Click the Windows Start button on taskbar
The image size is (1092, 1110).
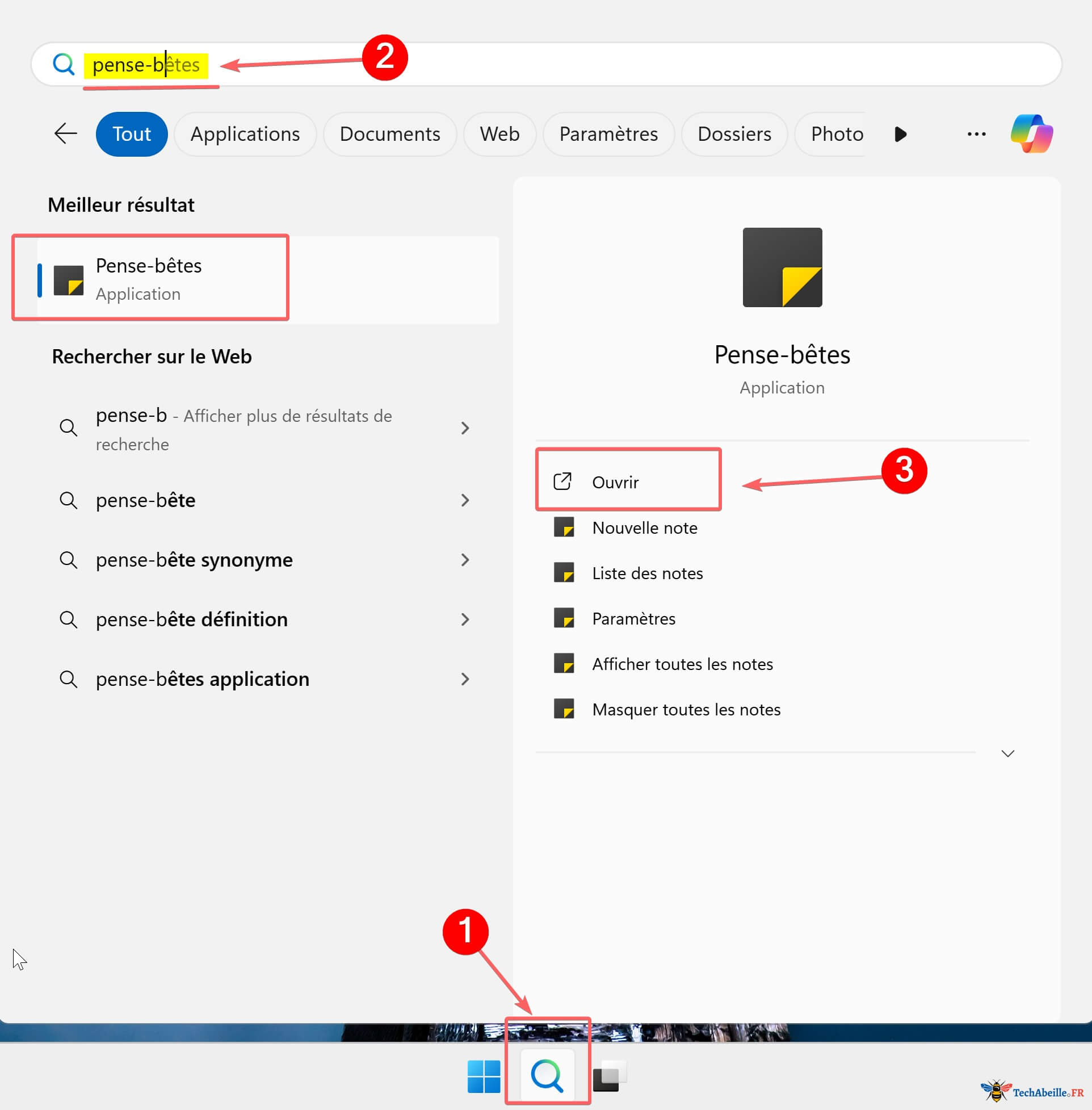(484, 1076)
